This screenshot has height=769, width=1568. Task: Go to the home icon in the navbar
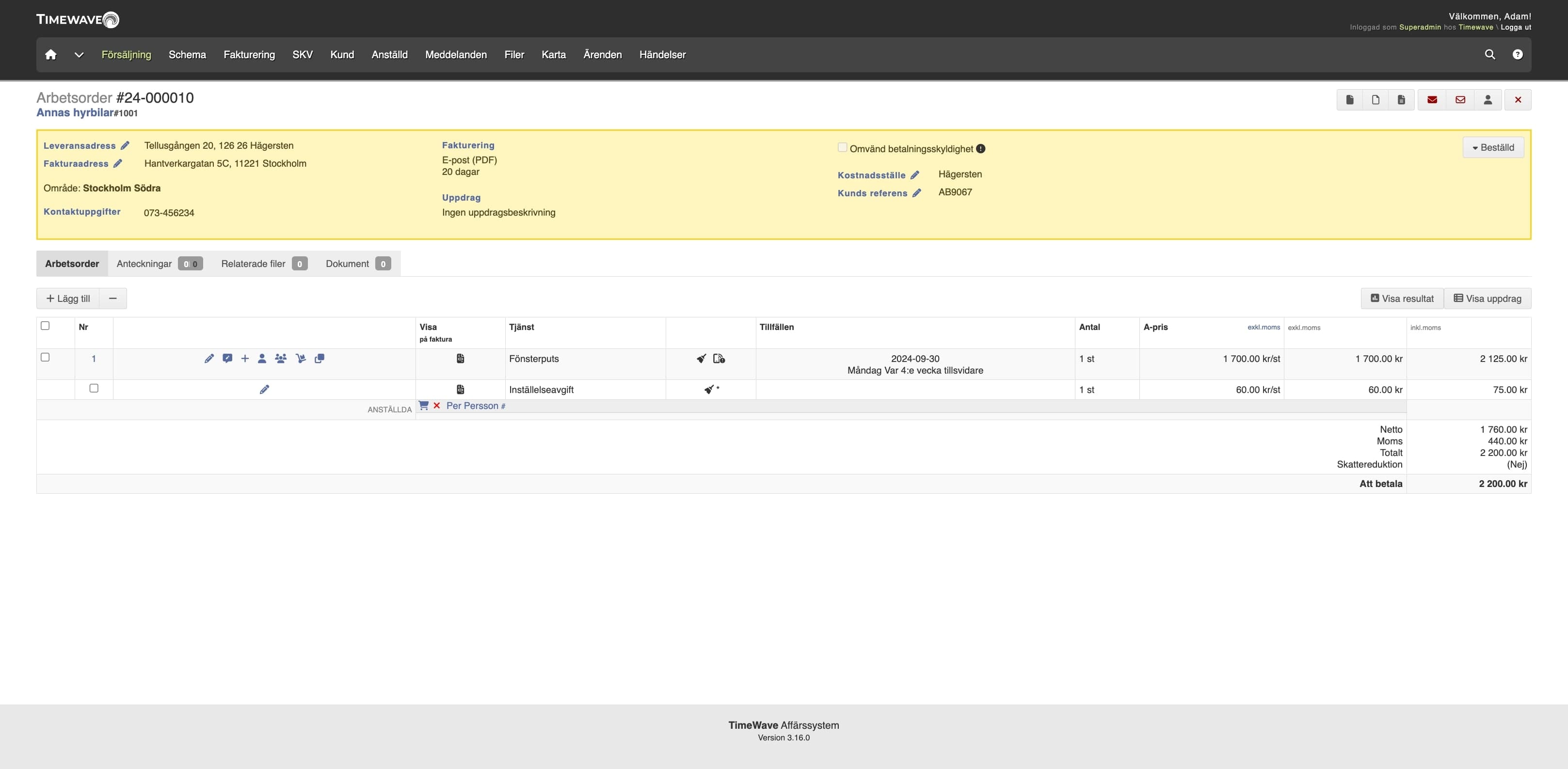click(50, 55)
